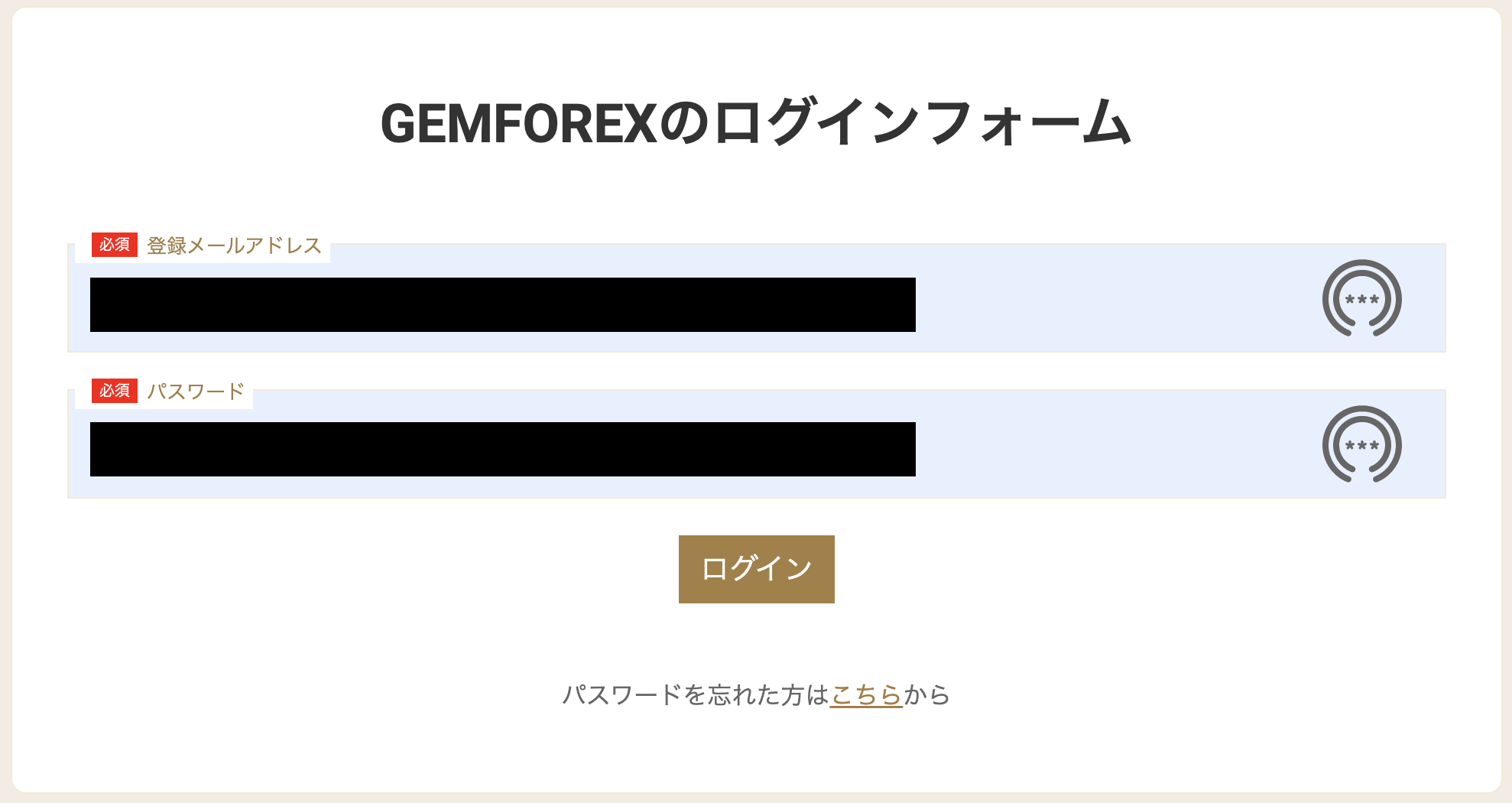Viewport: 1512px width, 803px height.
Task: Click the word GEMFOREX in the title
Action: click(518, 123)
